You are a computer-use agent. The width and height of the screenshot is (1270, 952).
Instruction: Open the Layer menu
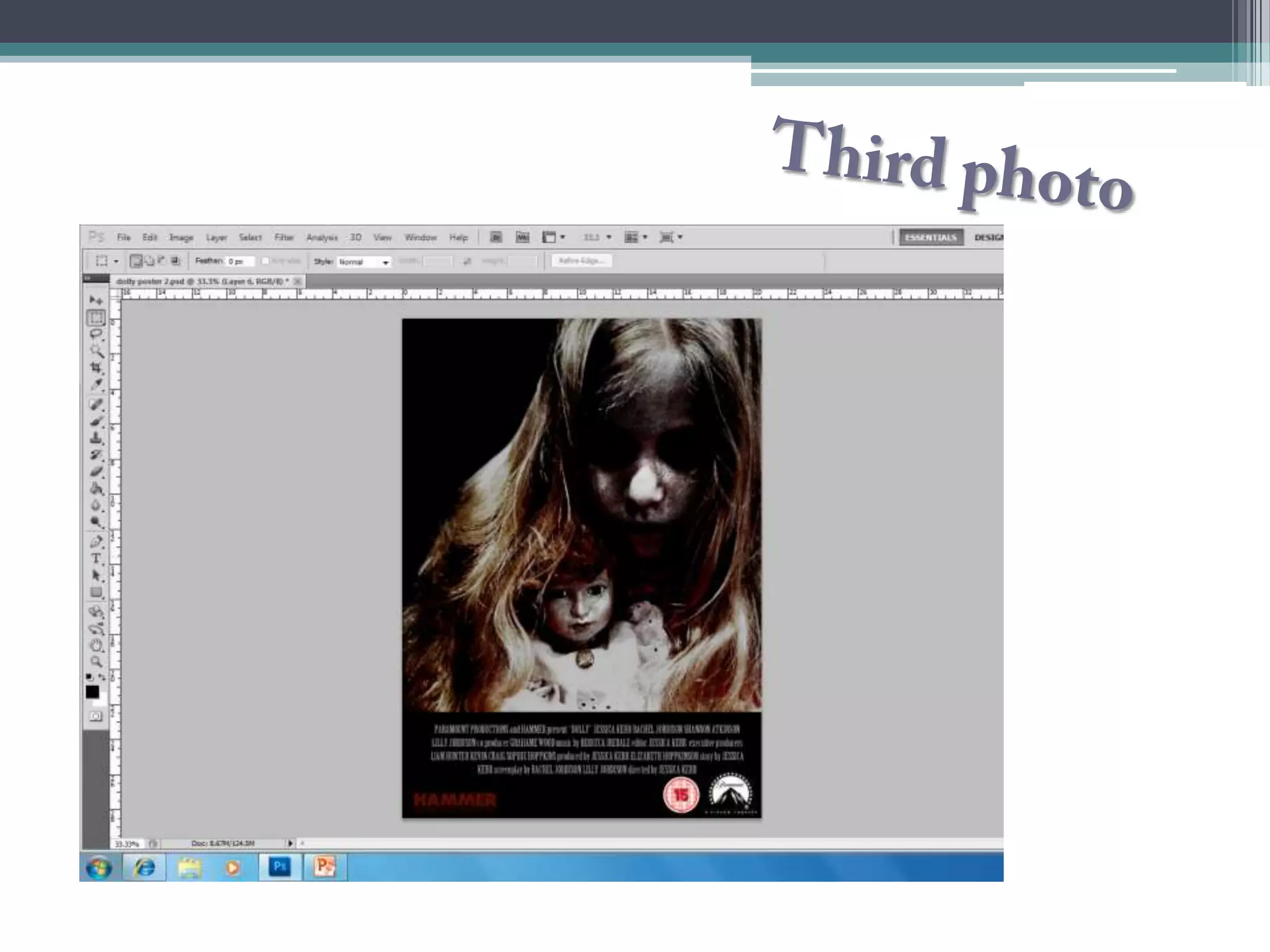point(216,237)
